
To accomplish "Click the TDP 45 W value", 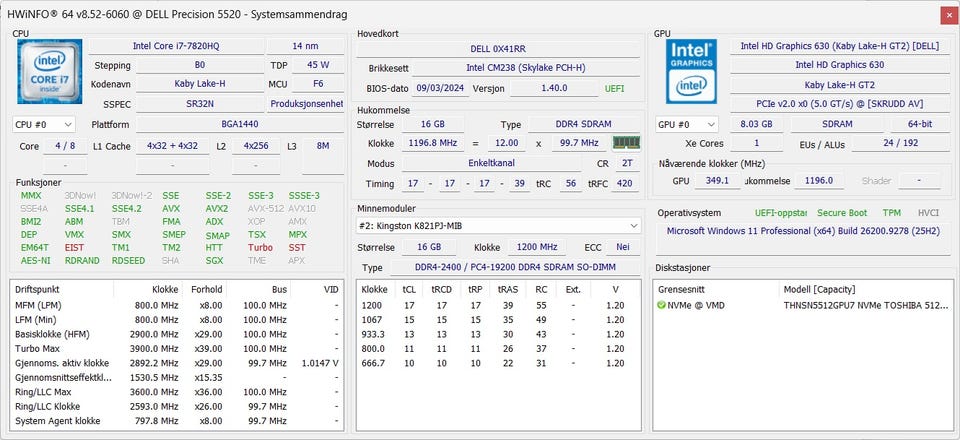I will [x=318, y=65].
